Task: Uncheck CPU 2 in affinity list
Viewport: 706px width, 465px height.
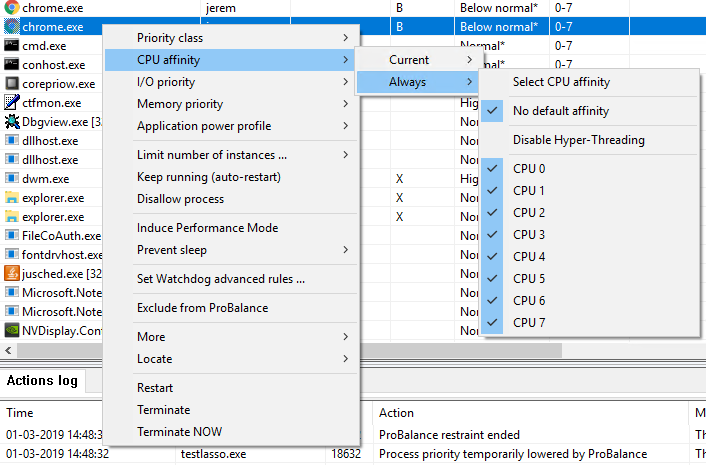Action: point(492,212)
